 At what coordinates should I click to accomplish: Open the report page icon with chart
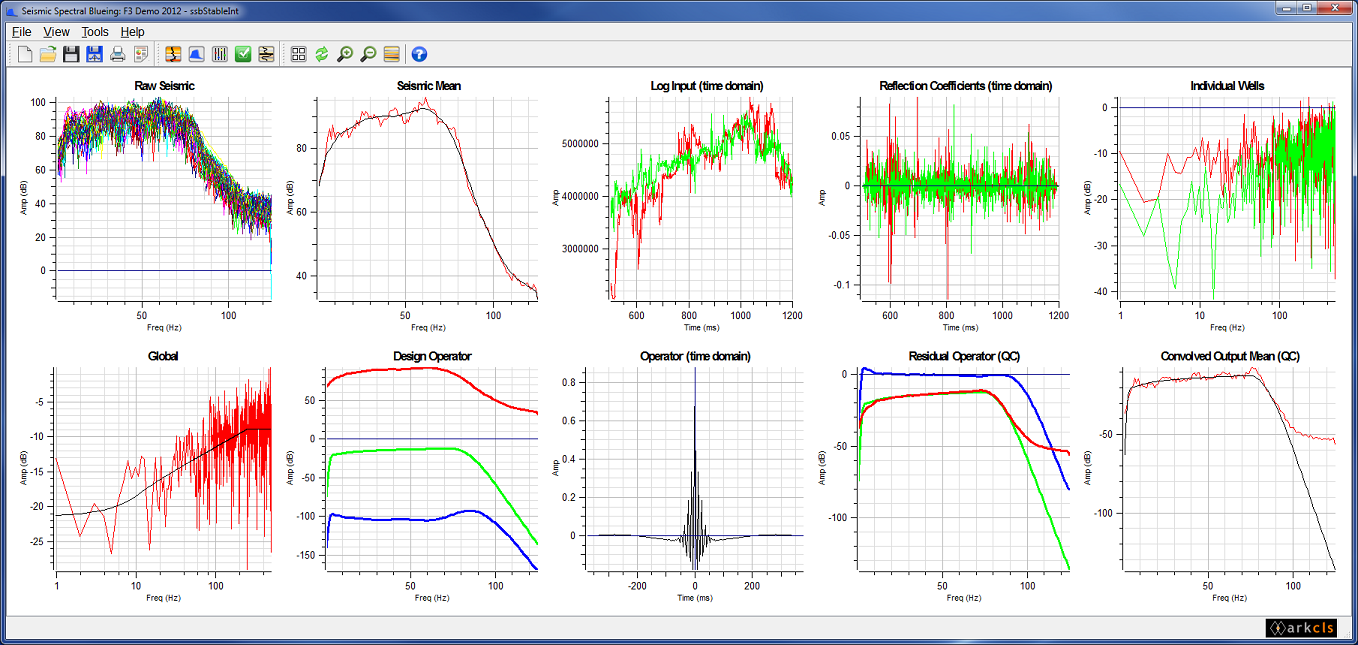pos(141,54)
